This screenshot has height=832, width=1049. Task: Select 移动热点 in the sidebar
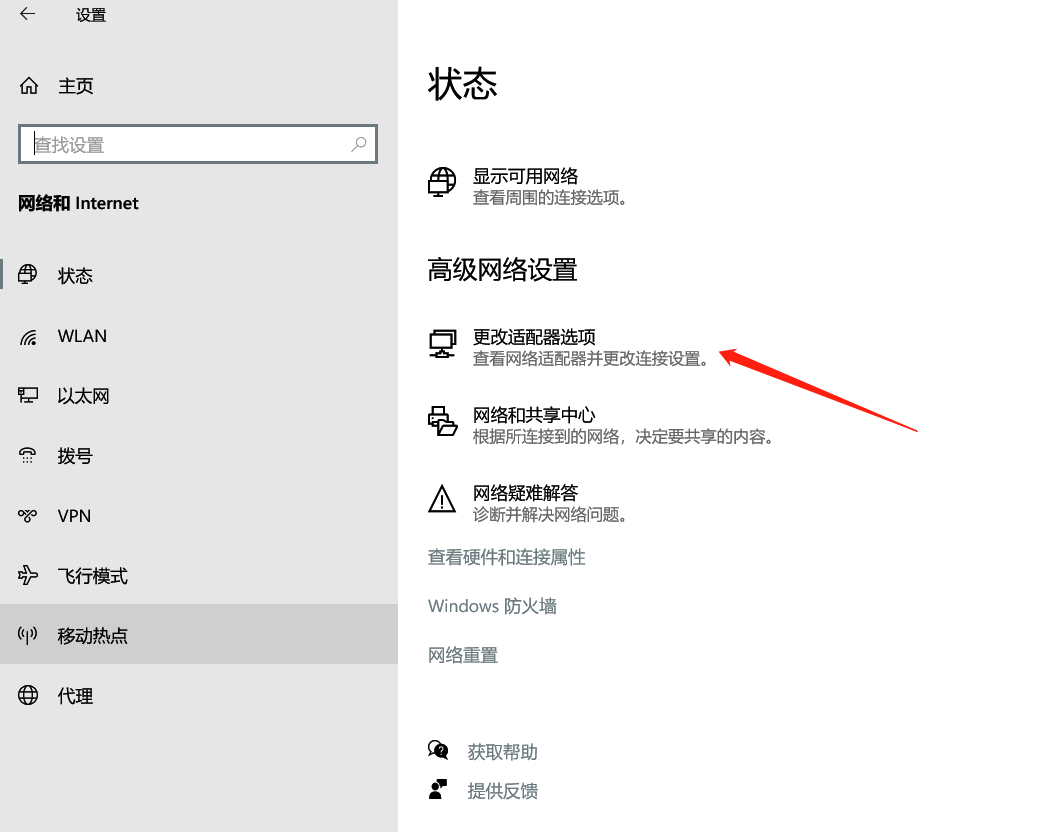199,635
